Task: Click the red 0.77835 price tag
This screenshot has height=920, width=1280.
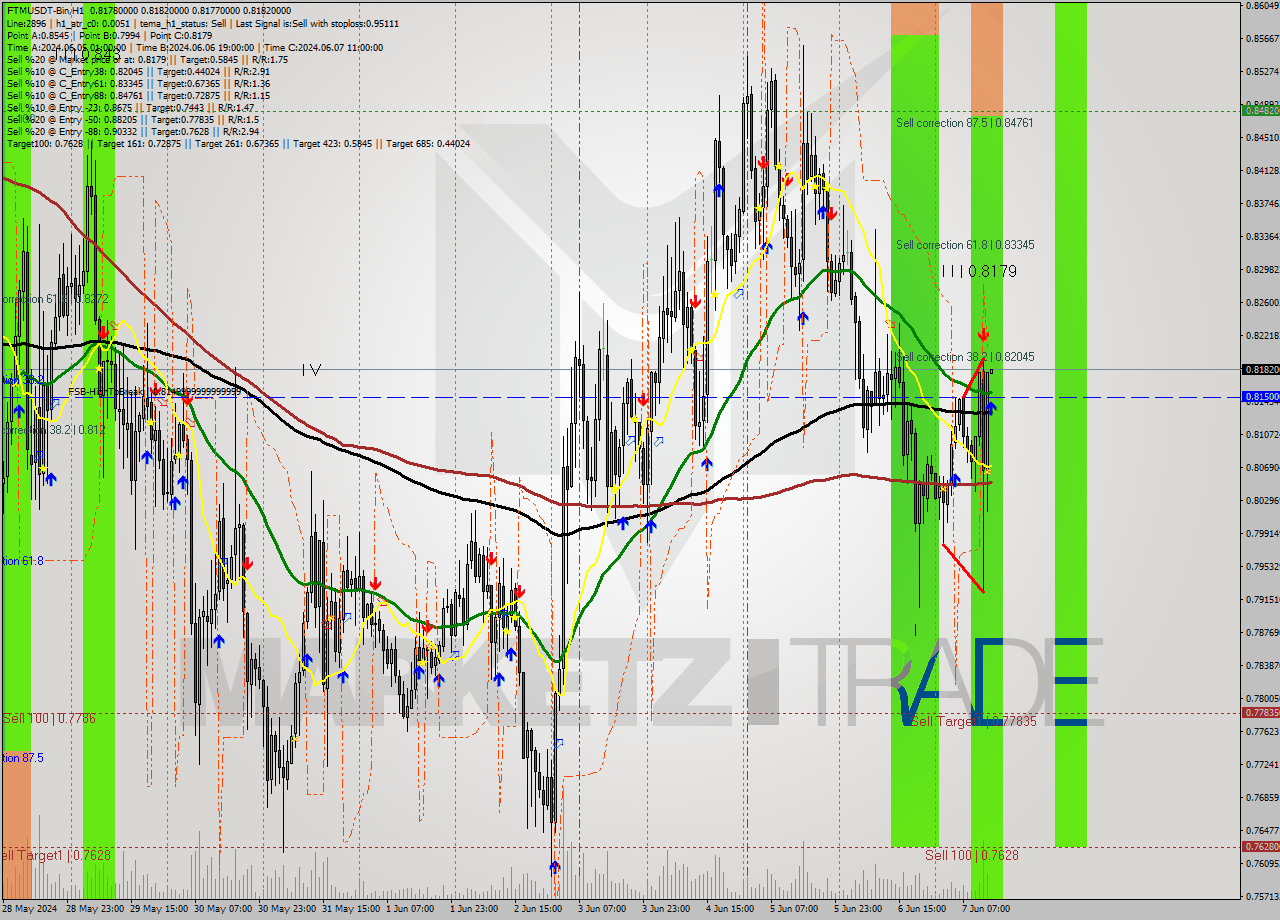Action: [1260, 713]
